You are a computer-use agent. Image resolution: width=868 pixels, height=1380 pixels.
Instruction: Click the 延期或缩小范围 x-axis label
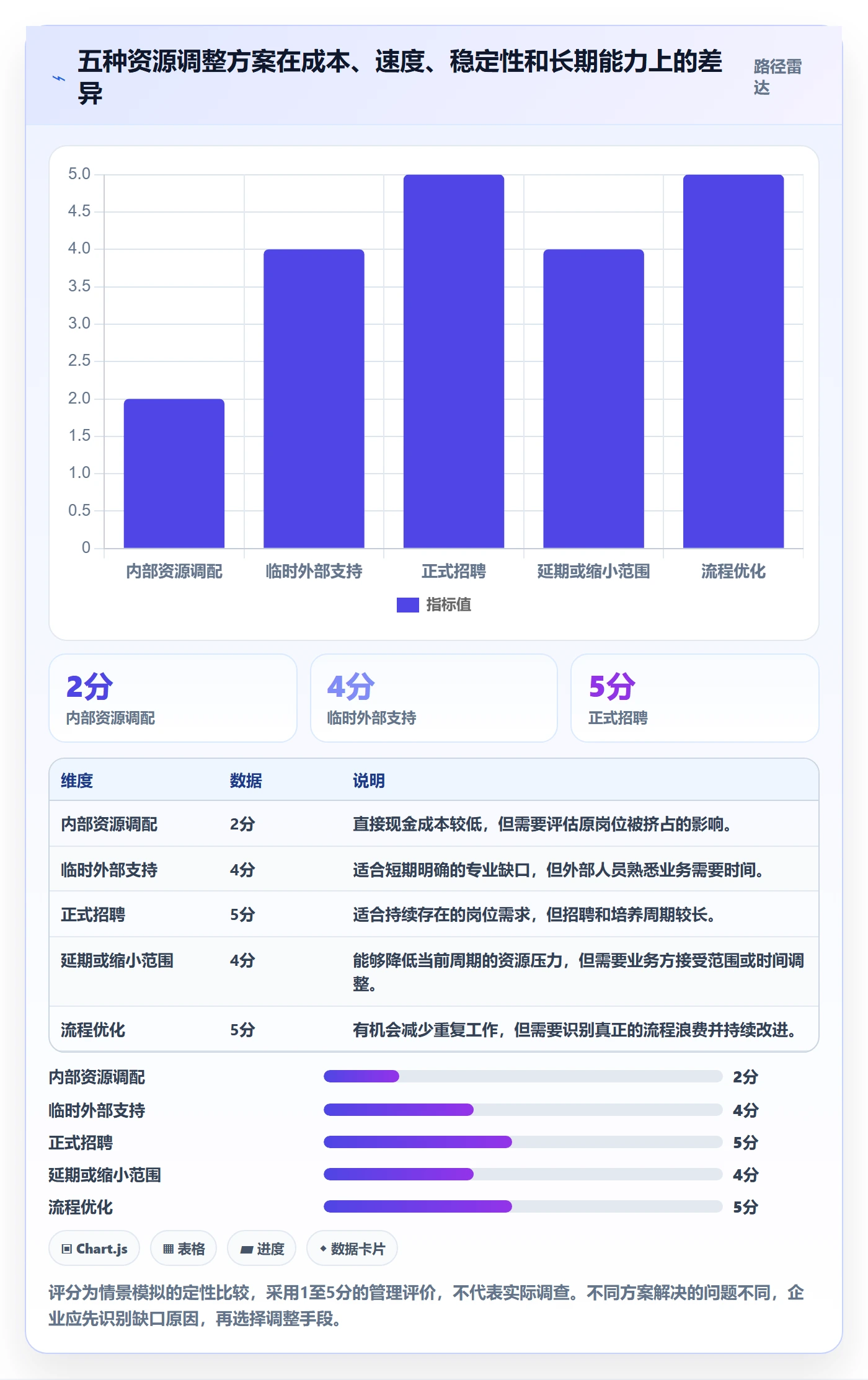593,571
